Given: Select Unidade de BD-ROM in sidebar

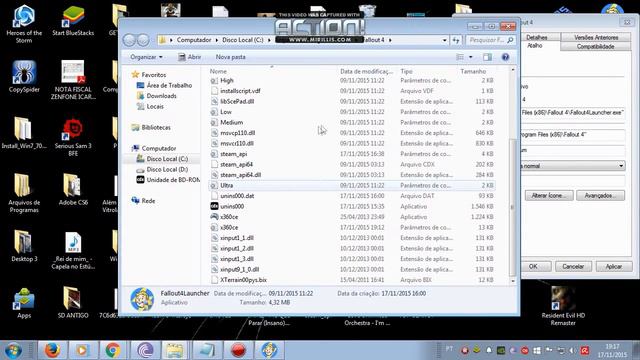Looking at the screenshot, I should click(173, 180).
